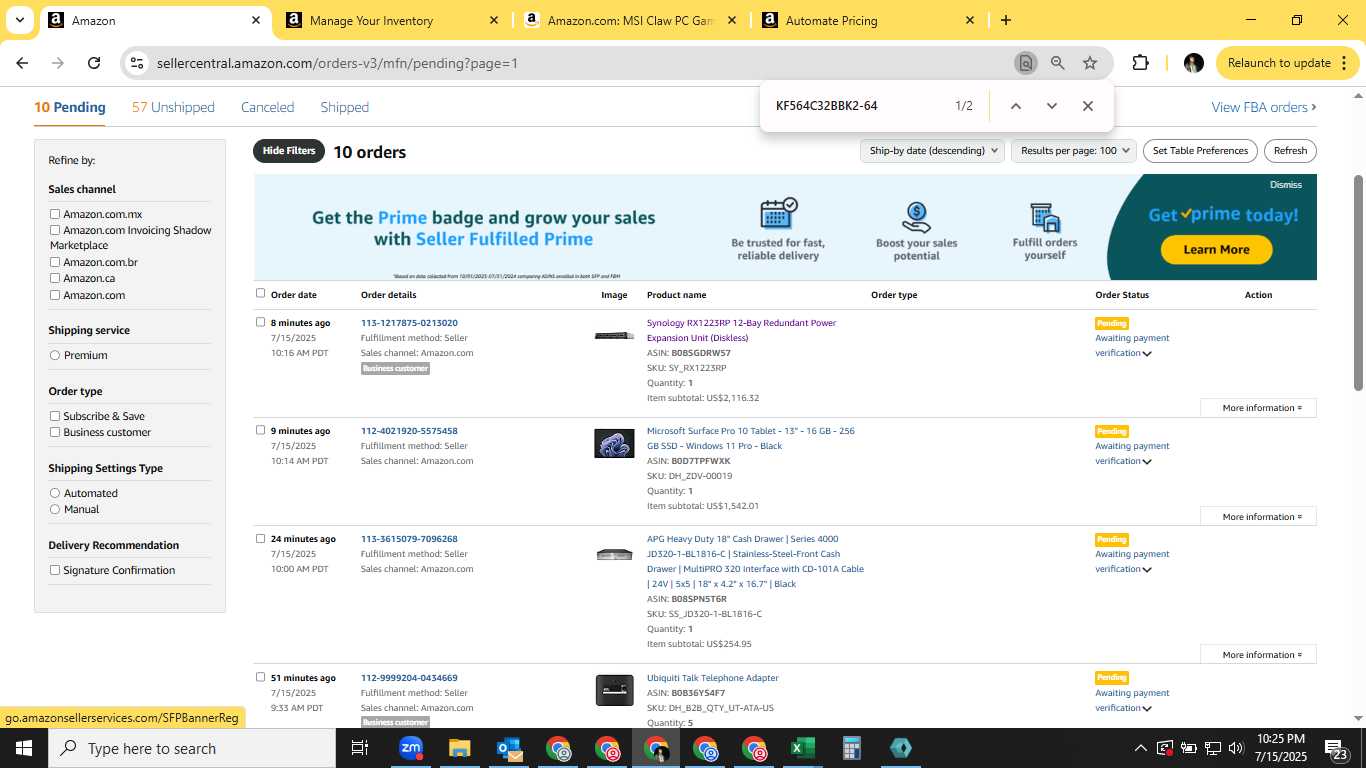Viewport: 1366px width, 768px height.
Task: Expand Awaiting payment verification for APG Cash Drawer
Action: (1147, 569)
